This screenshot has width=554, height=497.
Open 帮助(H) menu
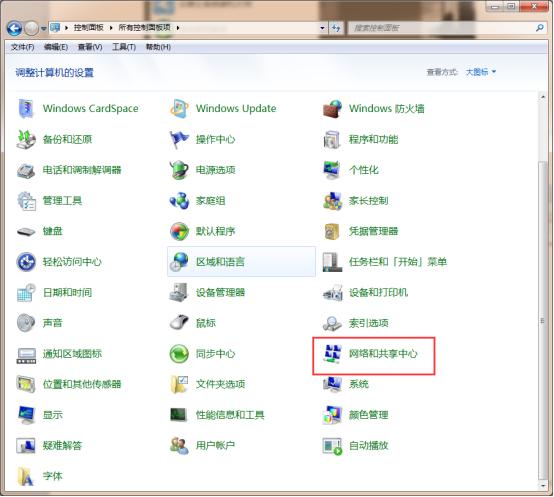click(x=158, y=47)
